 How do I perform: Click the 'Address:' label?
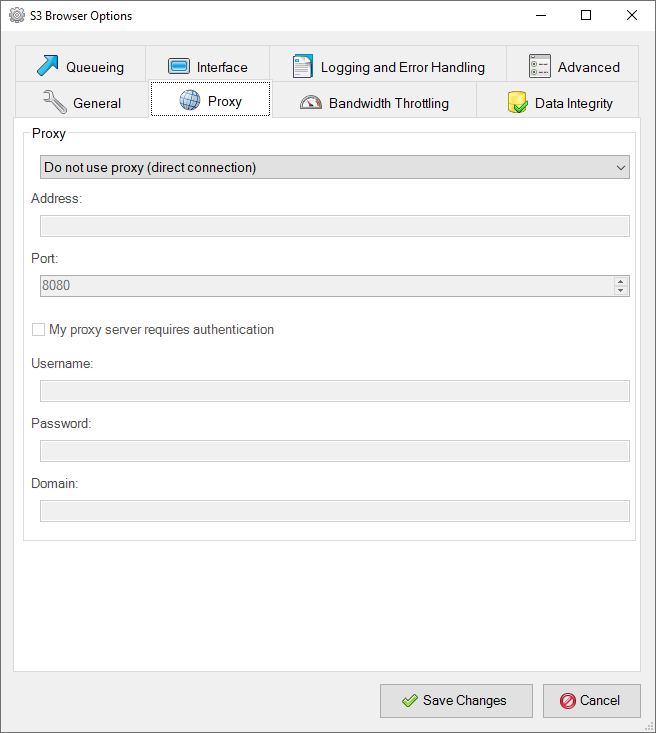pos(57,199)
